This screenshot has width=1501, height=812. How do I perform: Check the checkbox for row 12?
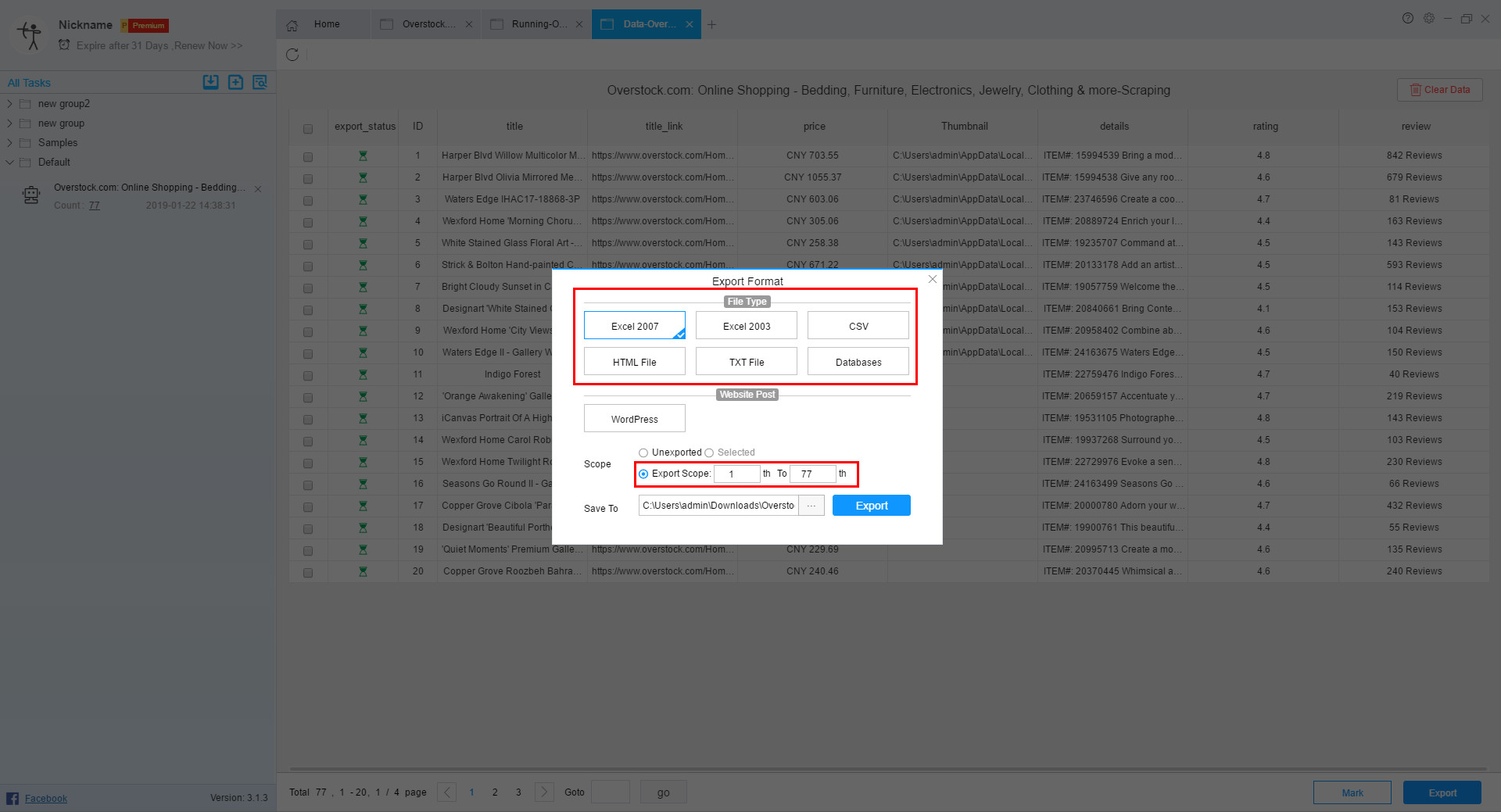(x=308, y=398)
